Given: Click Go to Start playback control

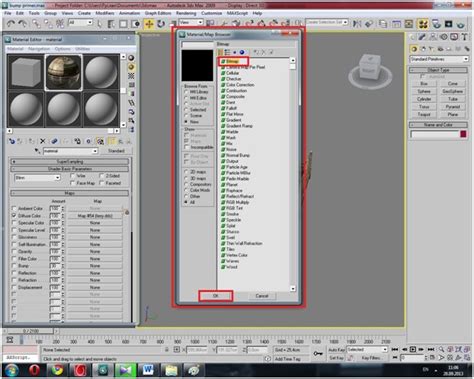Looking at the screenshot, I should point(395,349).
